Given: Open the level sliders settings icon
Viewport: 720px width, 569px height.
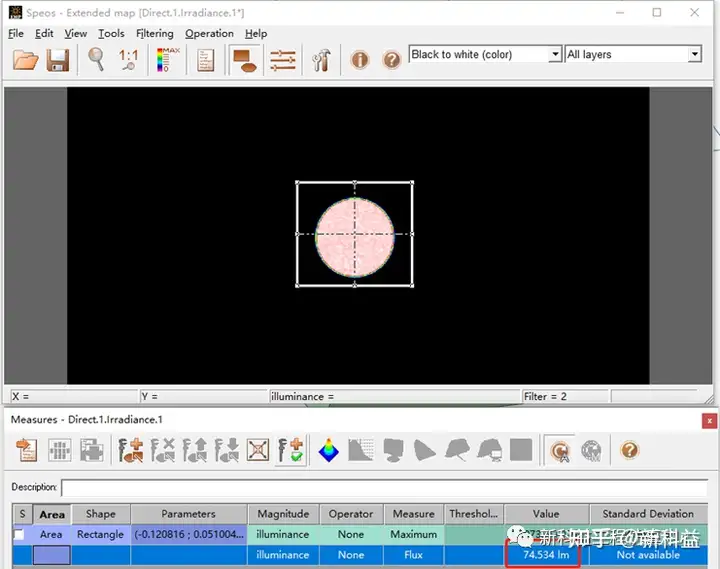Looking at the screenshot, I should tap(283, 60).
